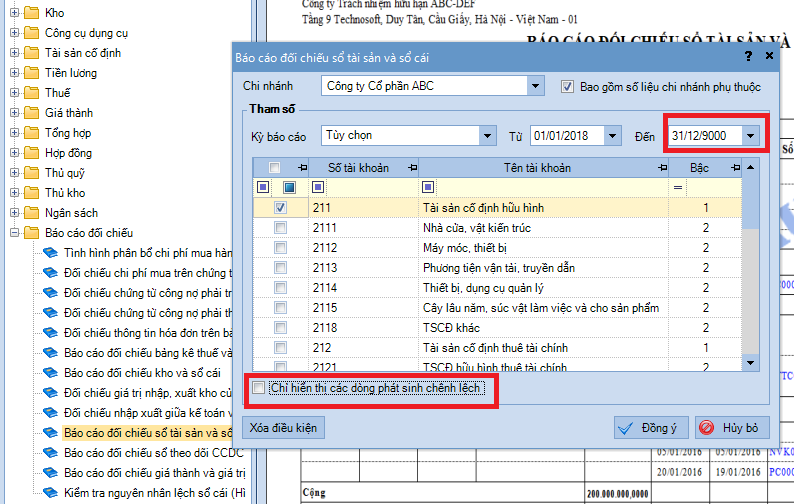Open the Đến date picker arrow
Screen dimensions: 794x504
pos(750,136)
